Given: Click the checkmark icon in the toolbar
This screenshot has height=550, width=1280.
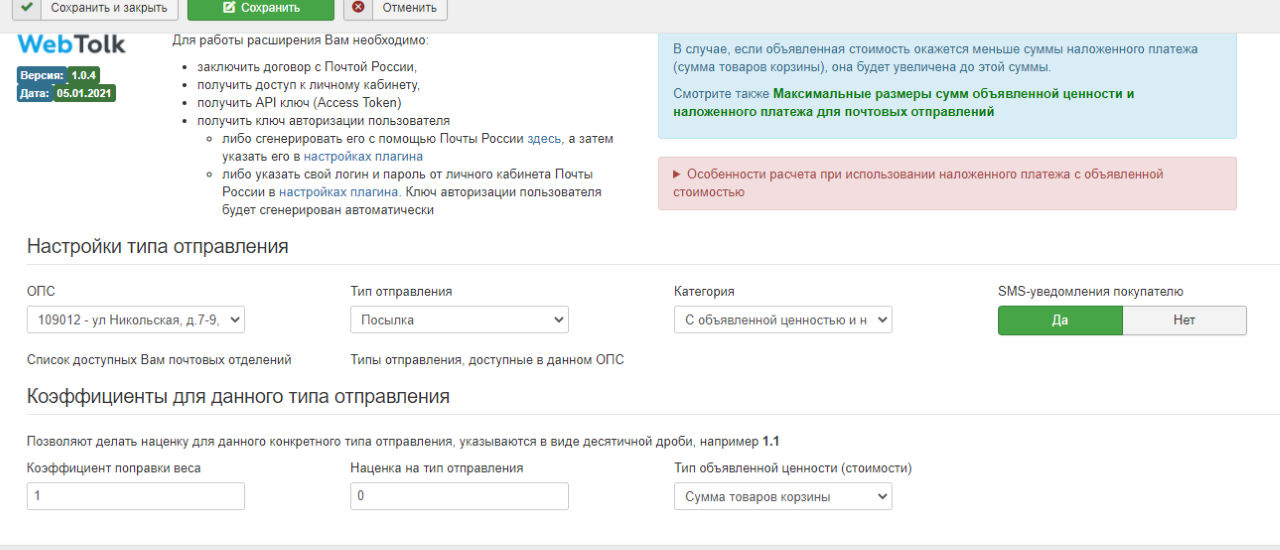Looking at the screenshot, I should pyautogui.click(x=26, y=7).
